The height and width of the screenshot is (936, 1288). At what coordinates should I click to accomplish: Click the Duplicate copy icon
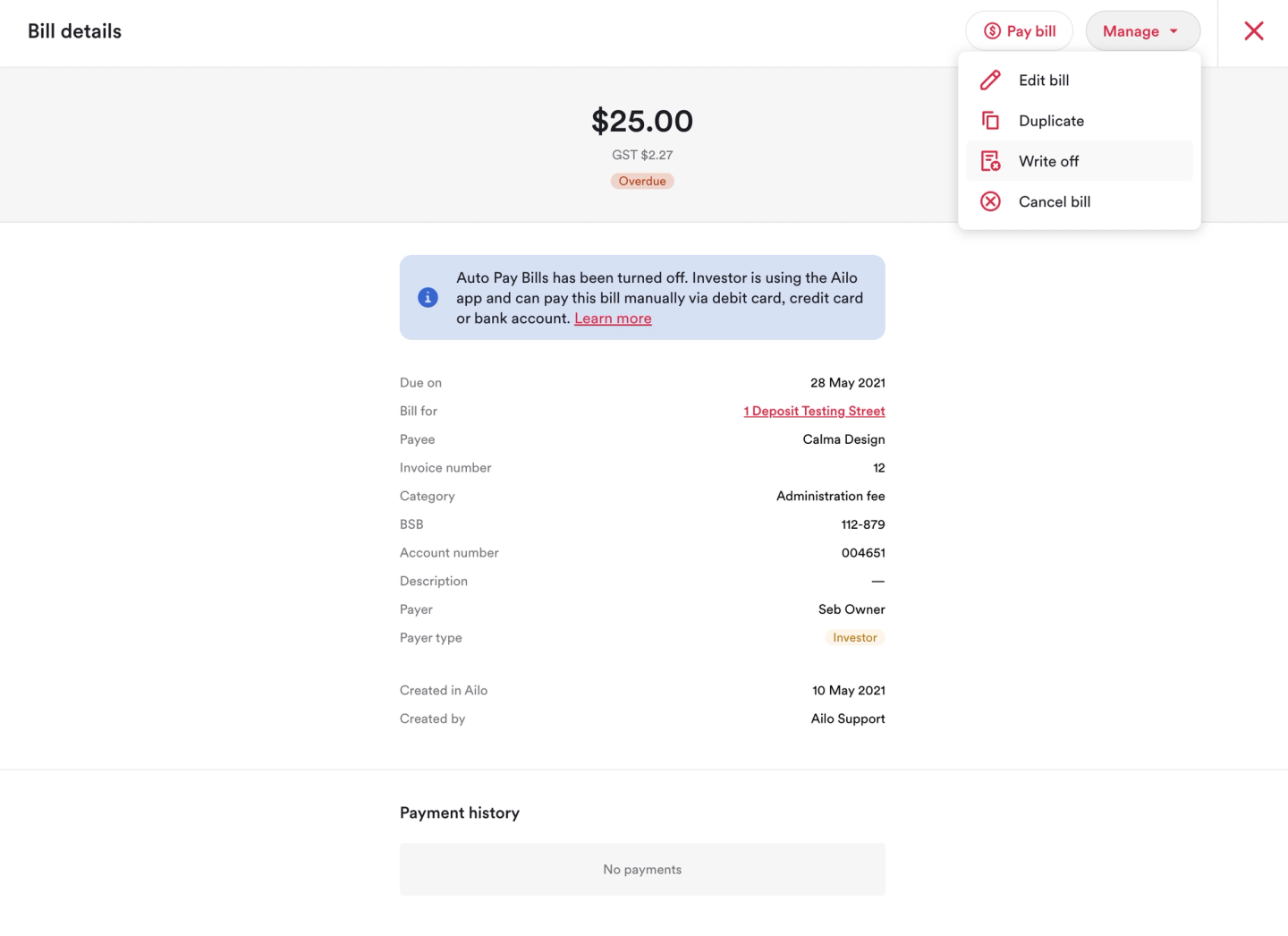(x=990, y=121)
